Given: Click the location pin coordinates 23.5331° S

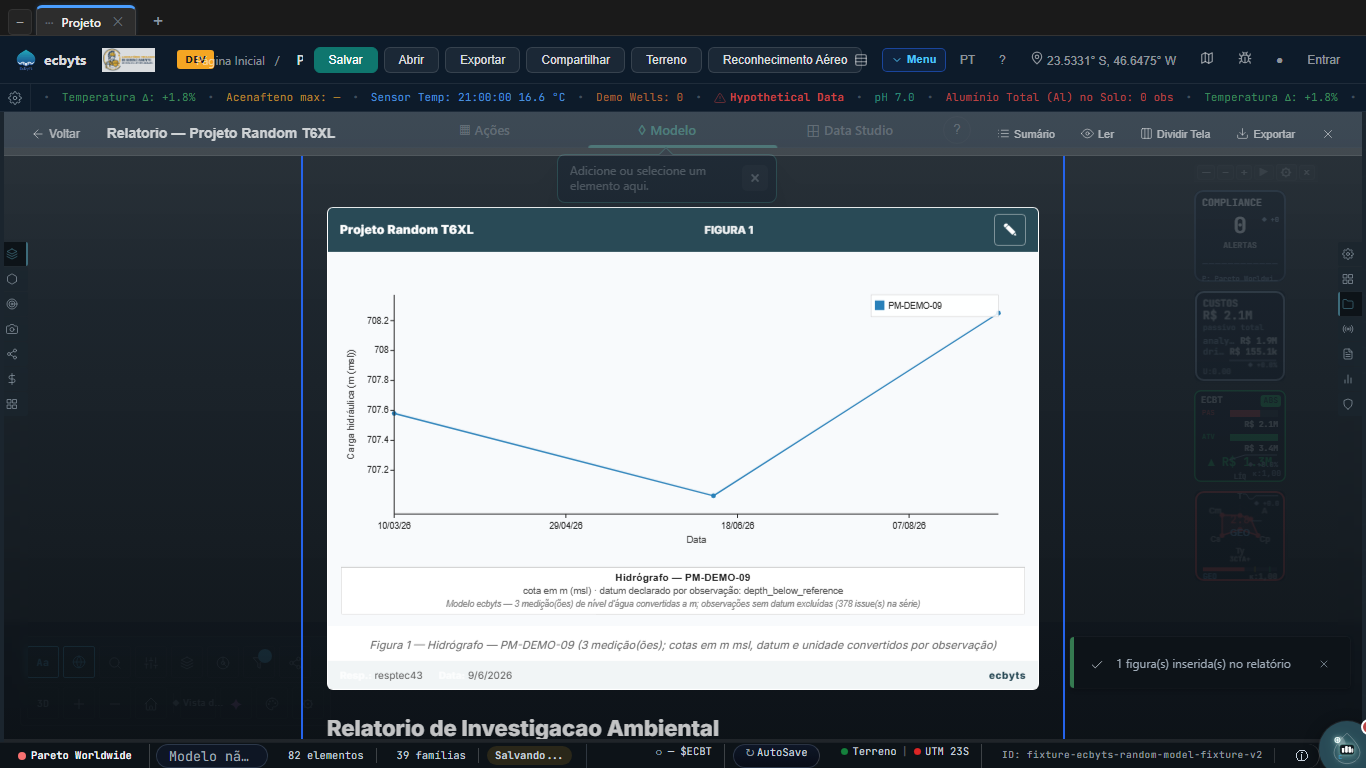Looking at the screenshot, I should (x=1104, y=60).
